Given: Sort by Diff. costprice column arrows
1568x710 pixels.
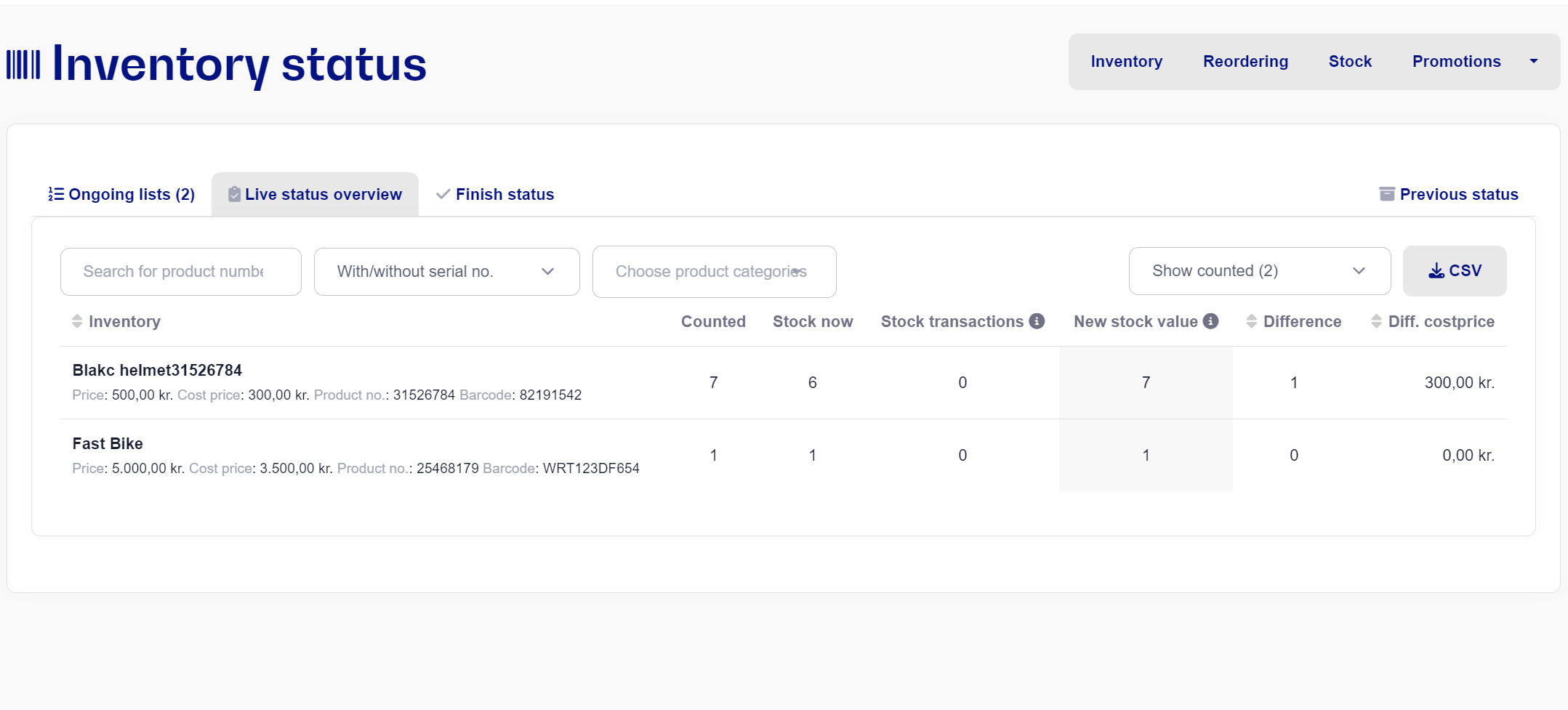Looking at the screenshot, I should (x=1376, y=321).
